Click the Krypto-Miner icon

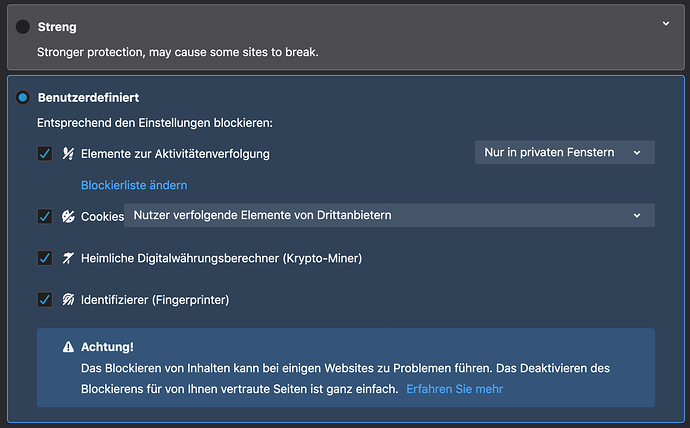point(69,258)
